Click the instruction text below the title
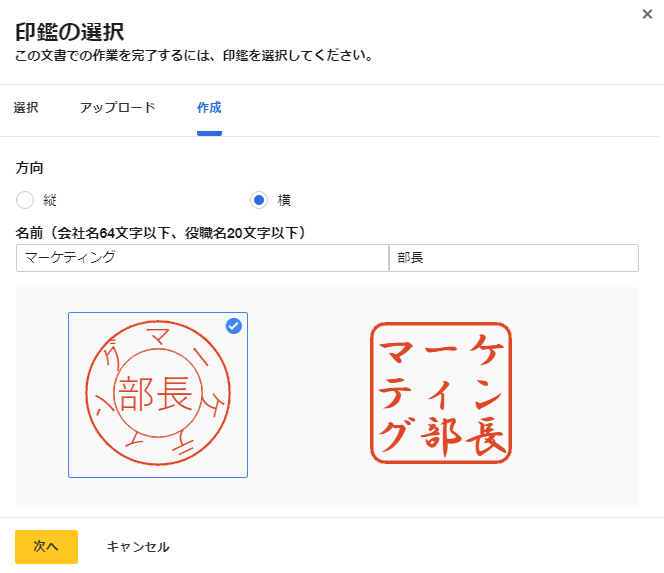Screen dimensions: 664x573 point(194,56)
